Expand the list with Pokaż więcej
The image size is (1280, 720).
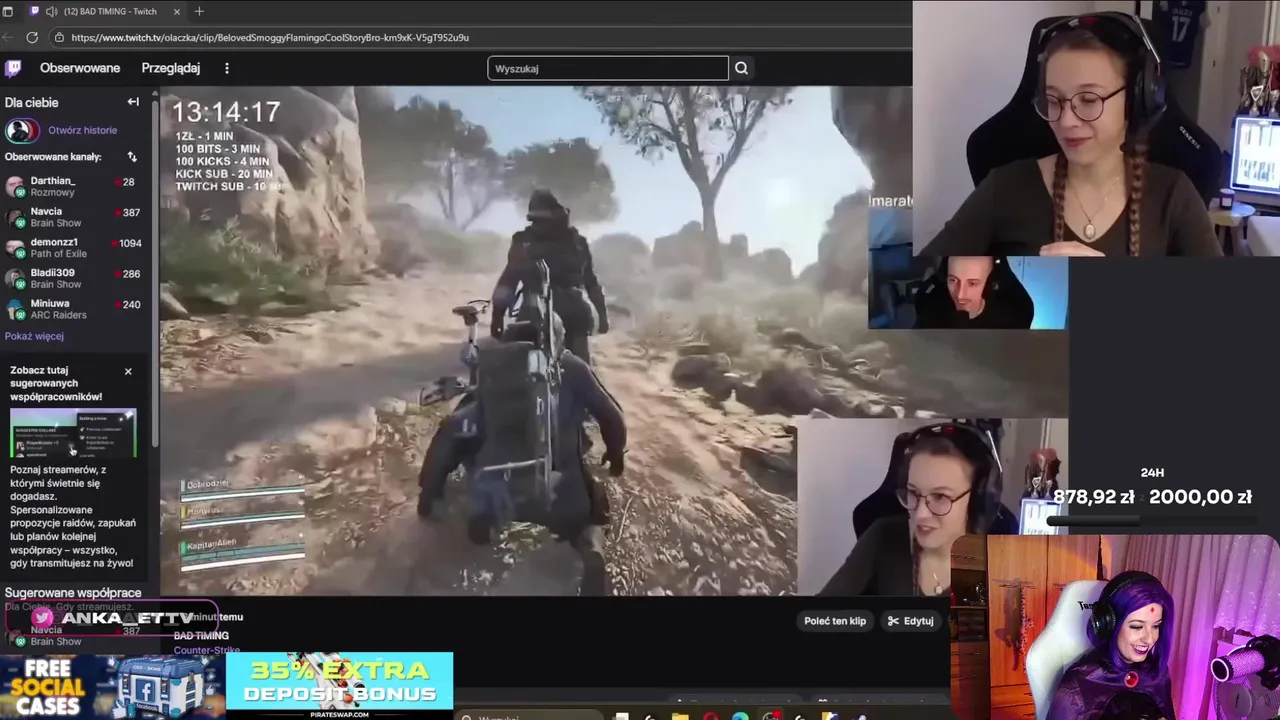click(34, 336)
